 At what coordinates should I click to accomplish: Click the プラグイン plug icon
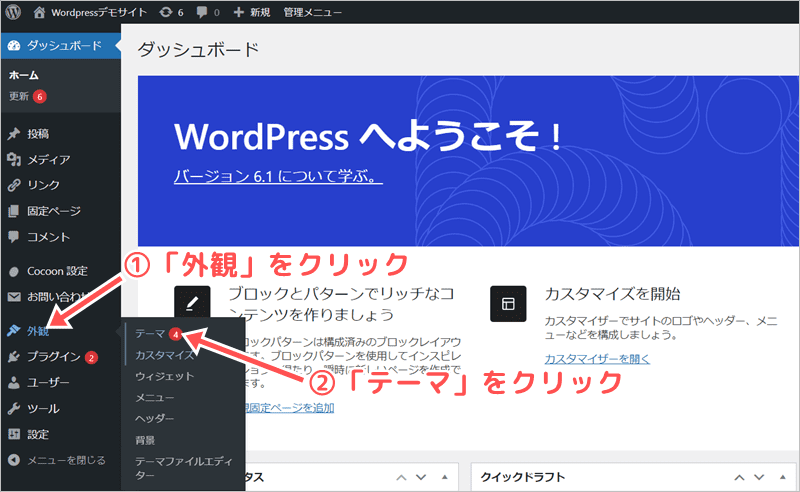pos(13,356)
